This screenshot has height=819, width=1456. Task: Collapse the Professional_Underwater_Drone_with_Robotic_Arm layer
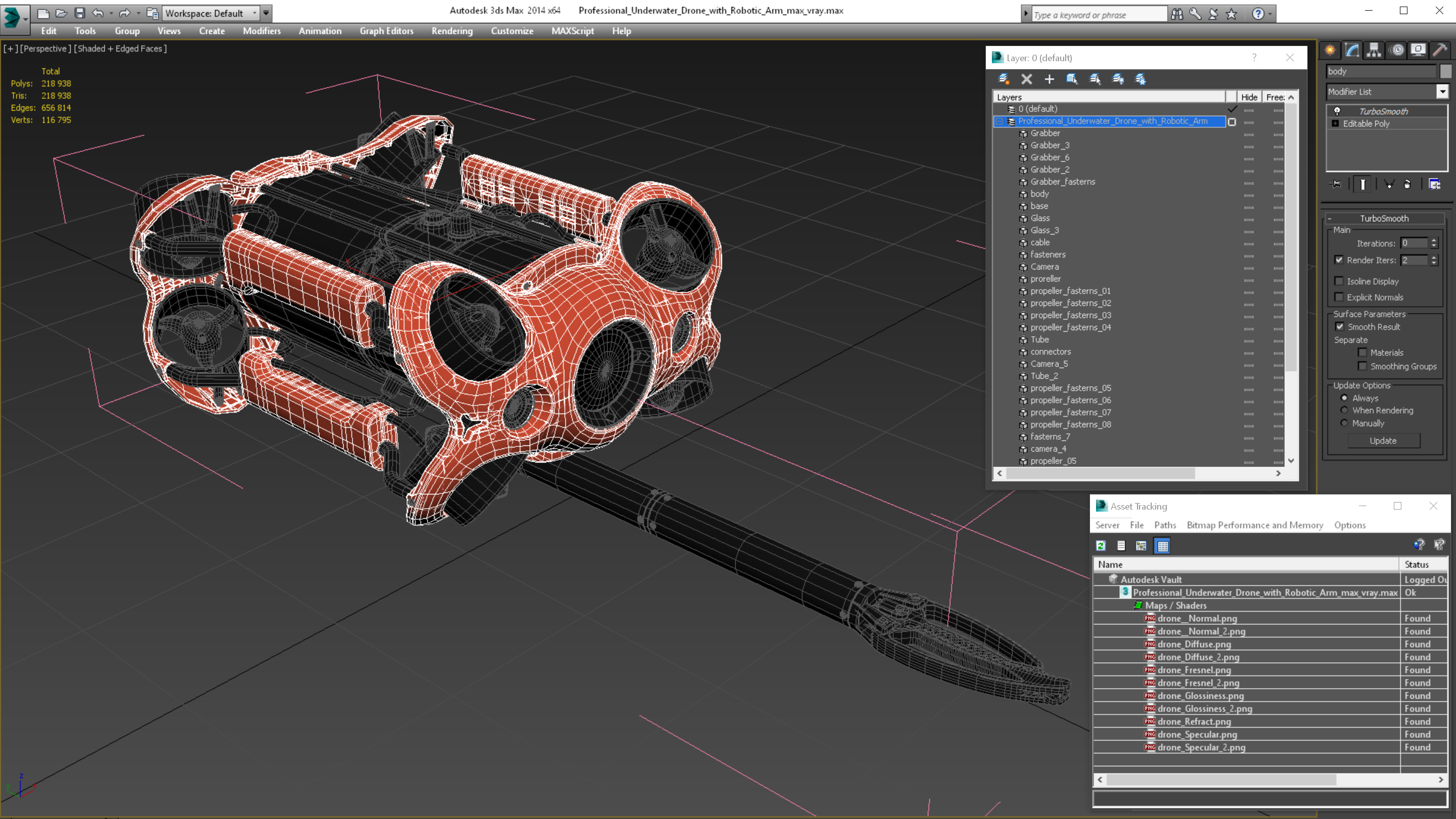click(999, 121)
